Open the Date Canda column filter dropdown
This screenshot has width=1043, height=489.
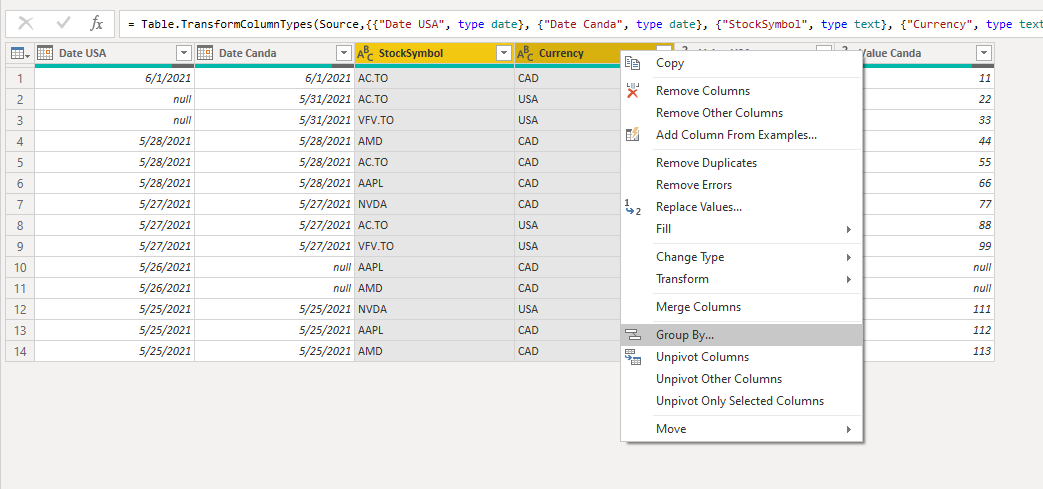344,53
